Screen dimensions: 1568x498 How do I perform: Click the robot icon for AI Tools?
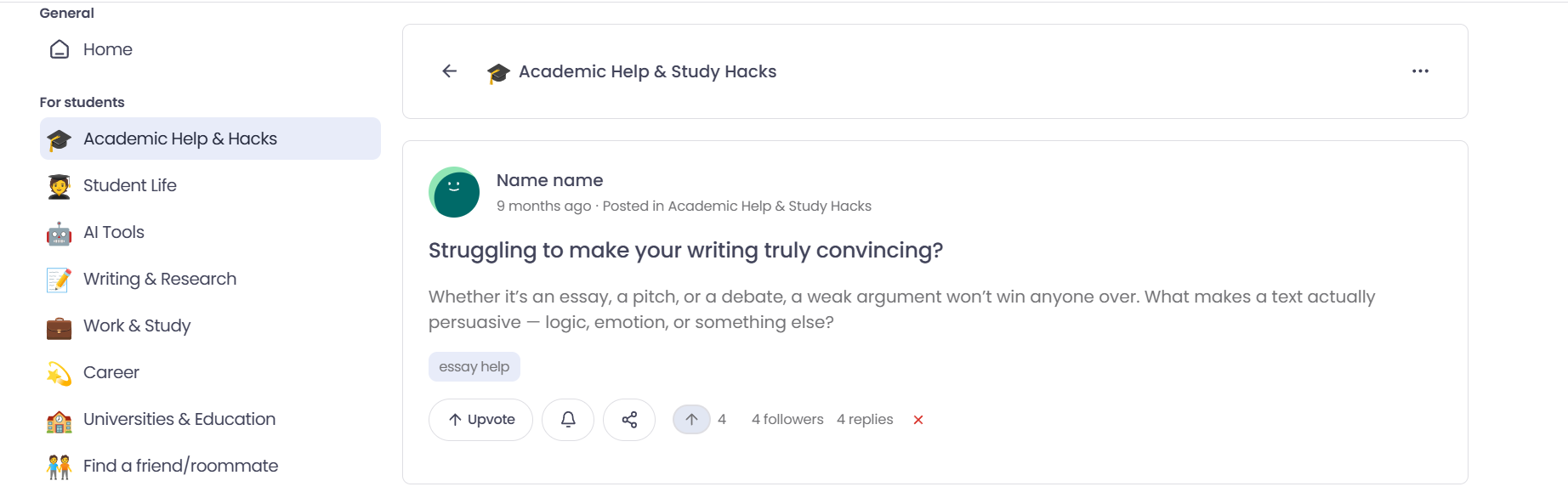57,232
